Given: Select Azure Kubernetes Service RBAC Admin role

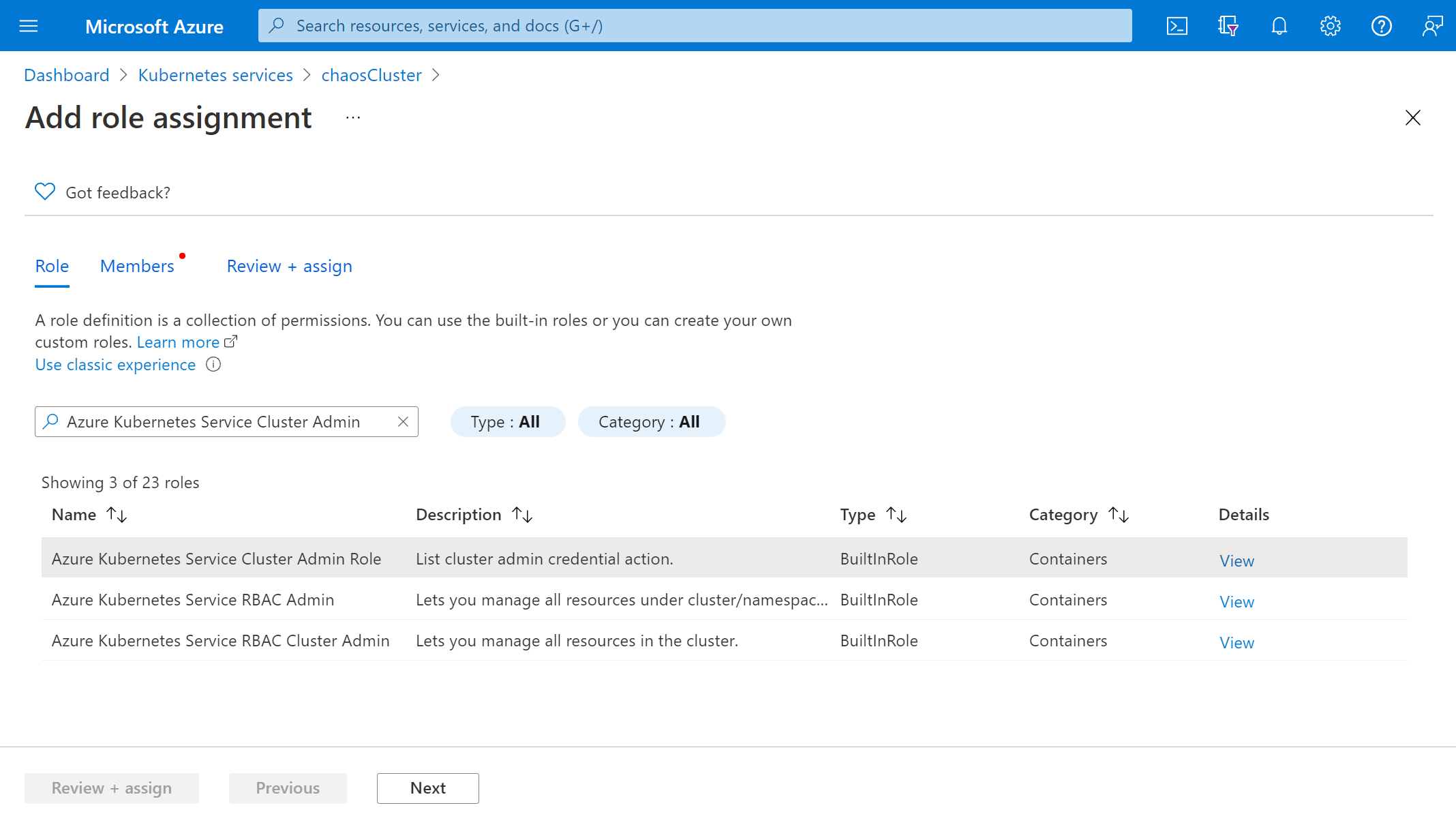Looking at the screenshot, I should pos(192,599).
